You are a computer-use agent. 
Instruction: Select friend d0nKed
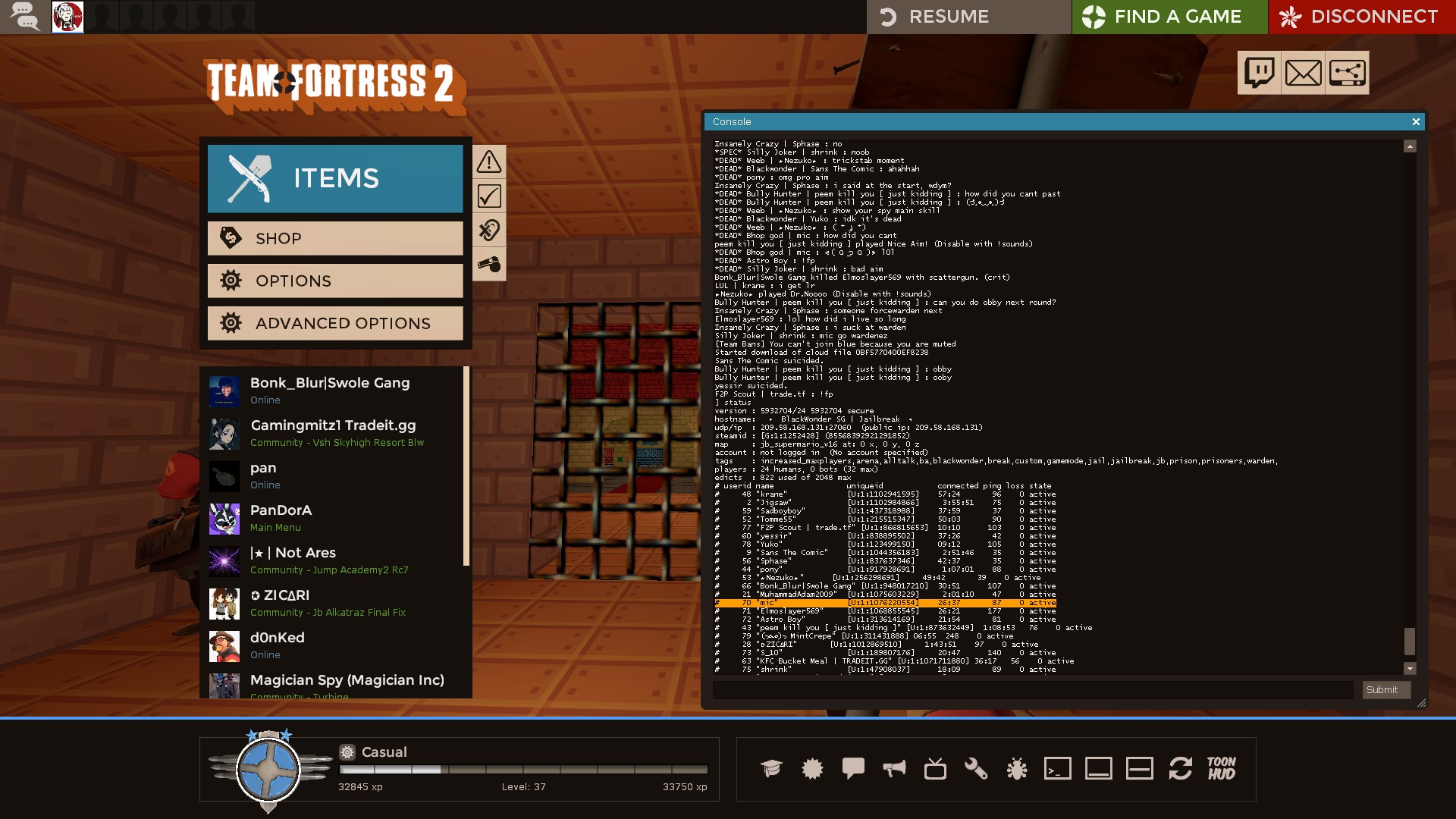[334, 645]
